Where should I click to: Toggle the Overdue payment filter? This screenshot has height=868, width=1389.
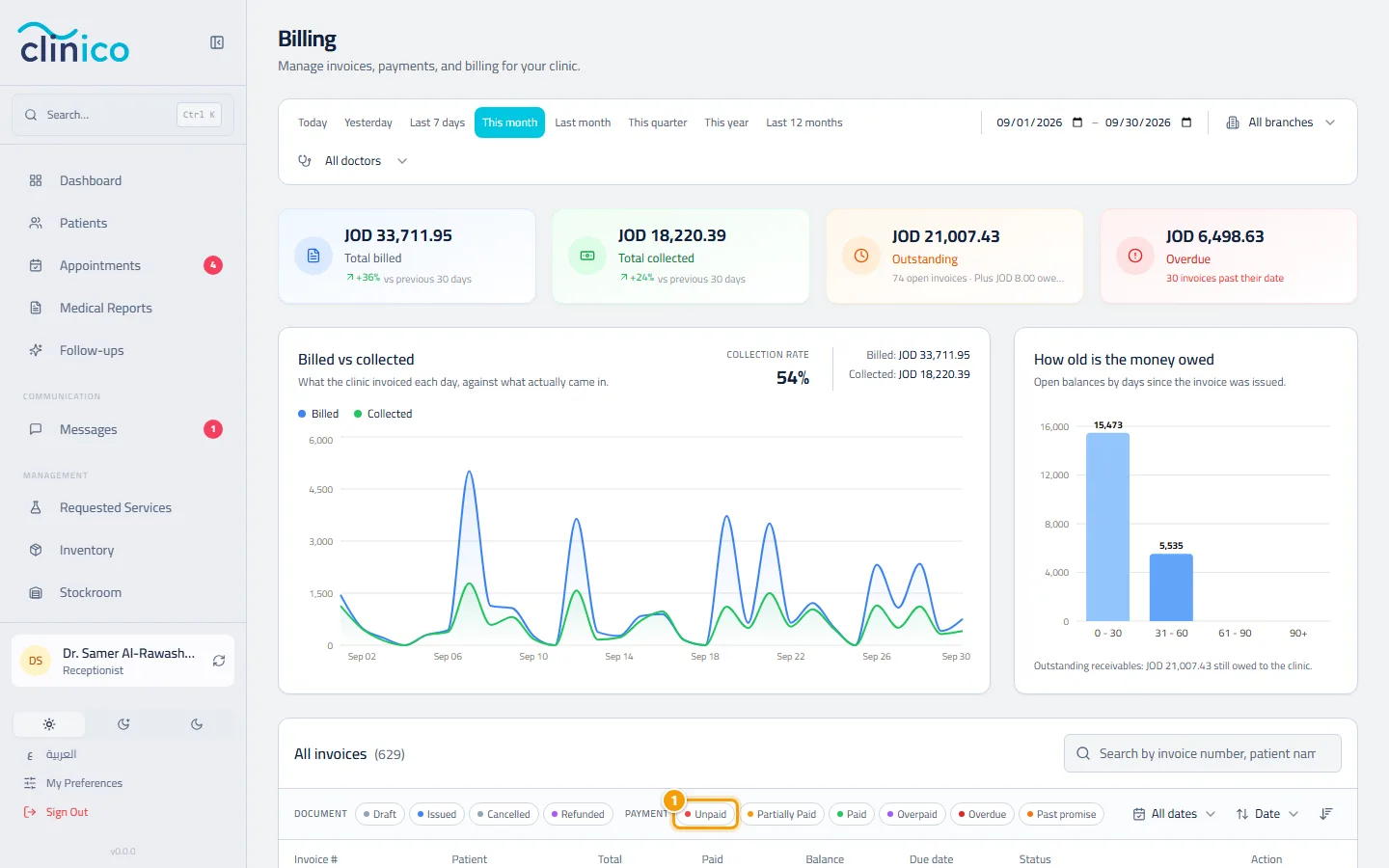[982, 814]
